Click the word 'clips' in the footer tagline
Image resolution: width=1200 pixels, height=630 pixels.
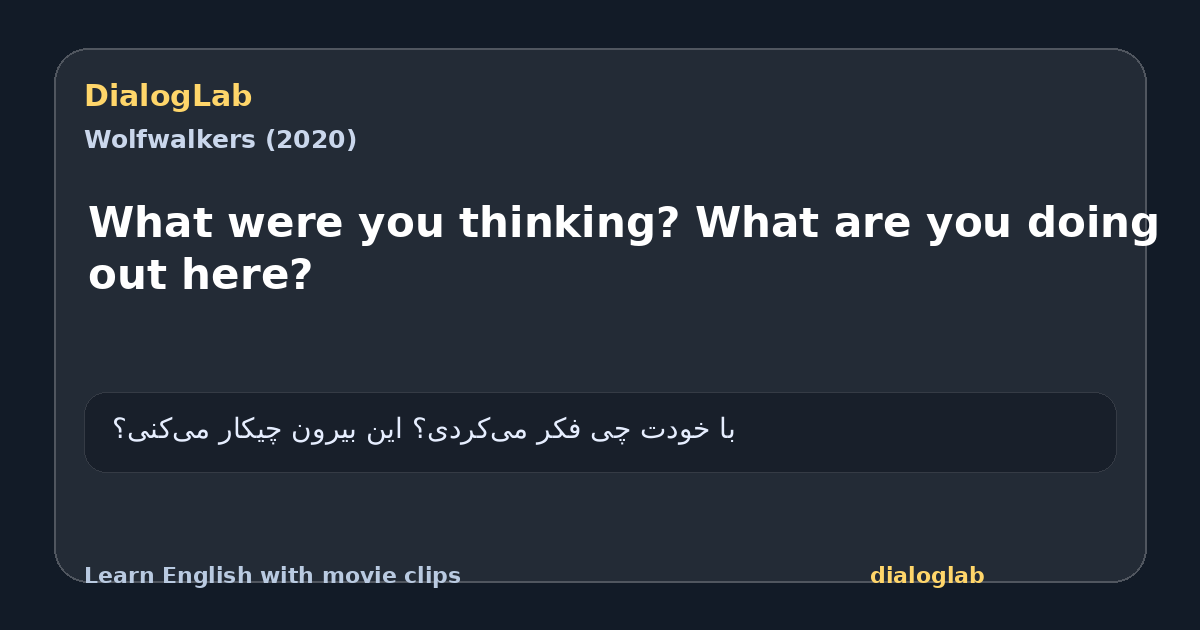429,576
